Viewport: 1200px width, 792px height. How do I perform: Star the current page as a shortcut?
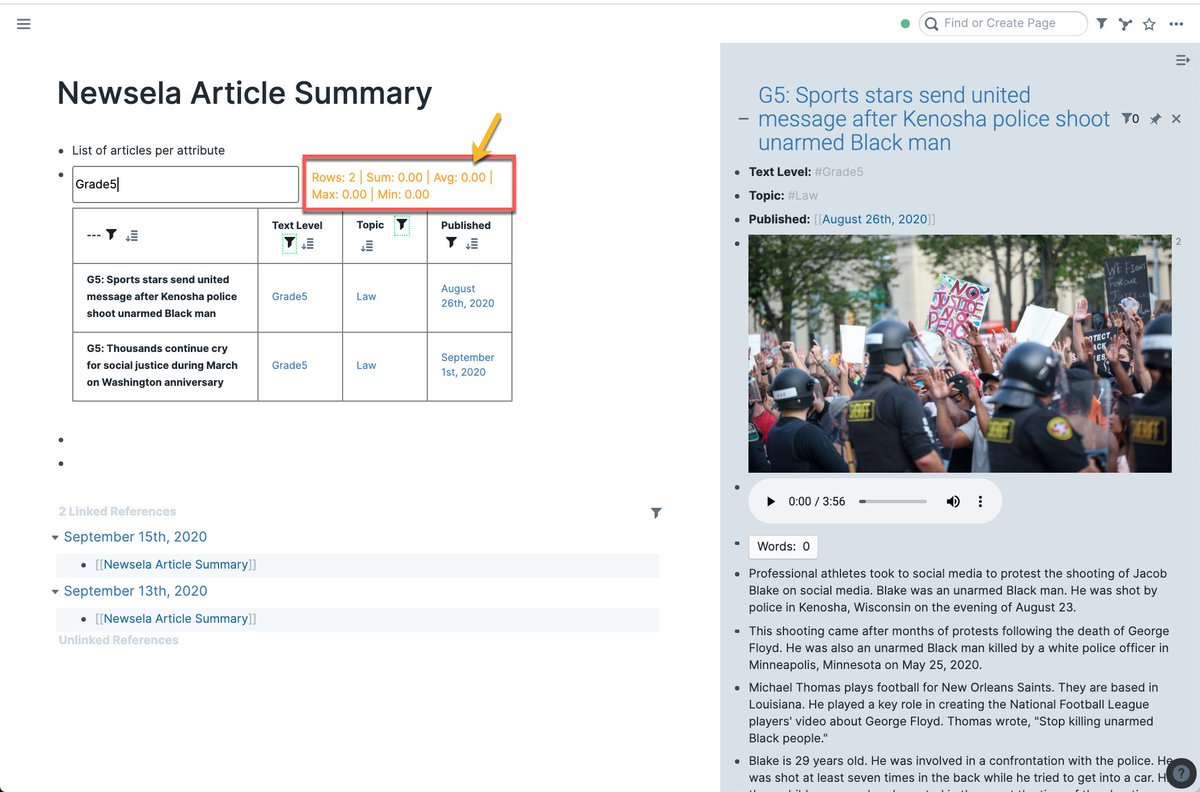[1150, 23]
